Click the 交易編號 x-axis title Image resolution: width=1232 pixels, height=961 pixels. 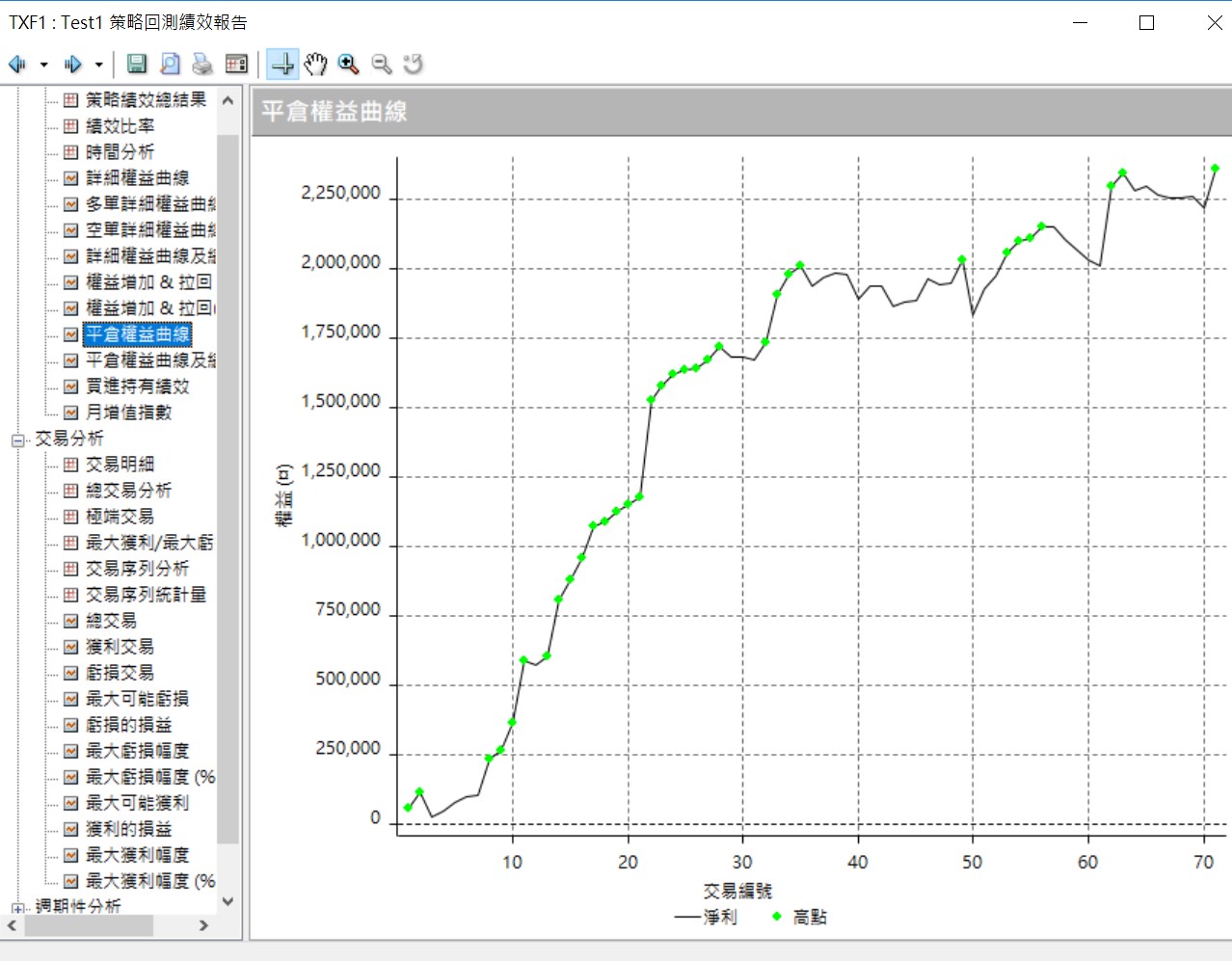coord(737,891)
